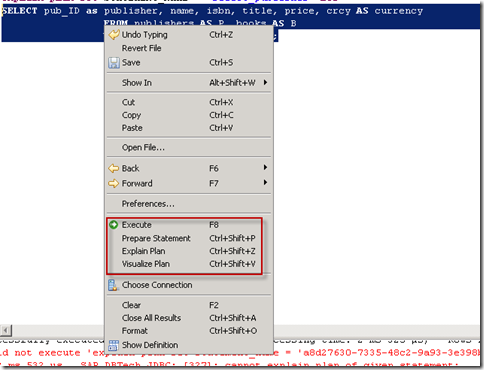The height and width of the screenshot is (370, 484).
Task: Expand the Show In submenu arrow
Action: 265,82
